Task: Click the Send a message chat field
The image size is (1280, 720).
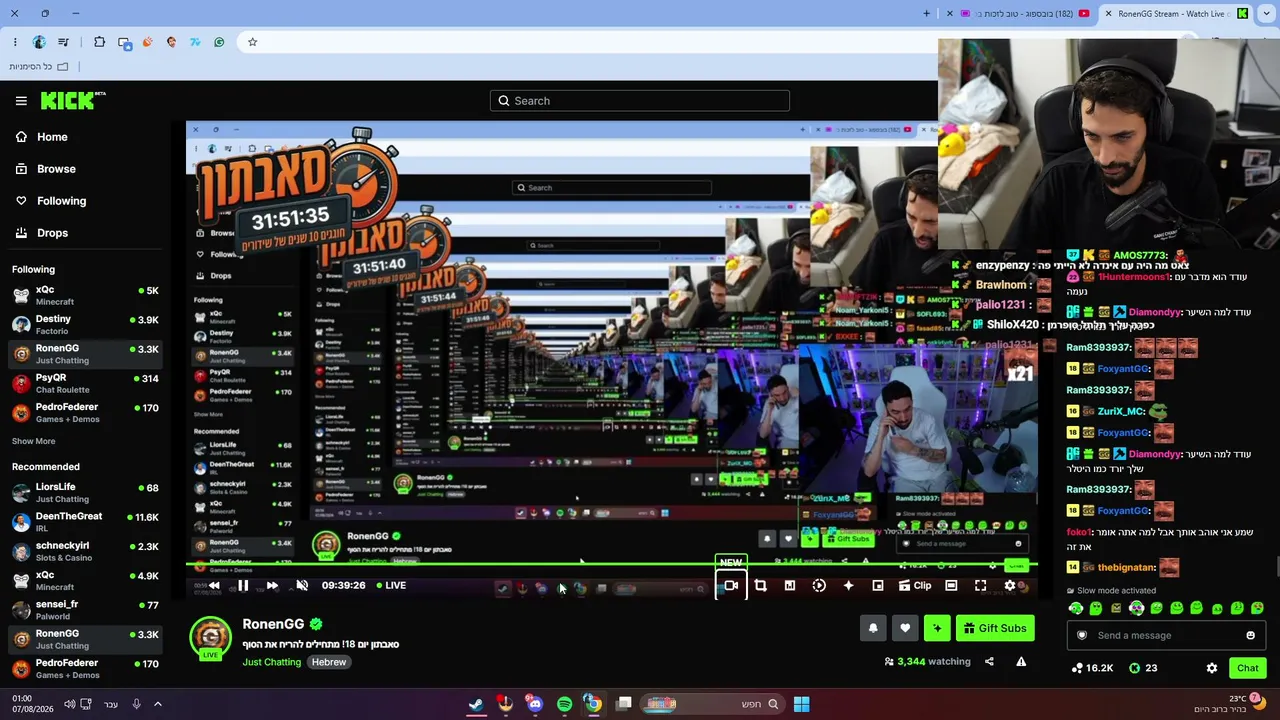Action: (1165, 635)
